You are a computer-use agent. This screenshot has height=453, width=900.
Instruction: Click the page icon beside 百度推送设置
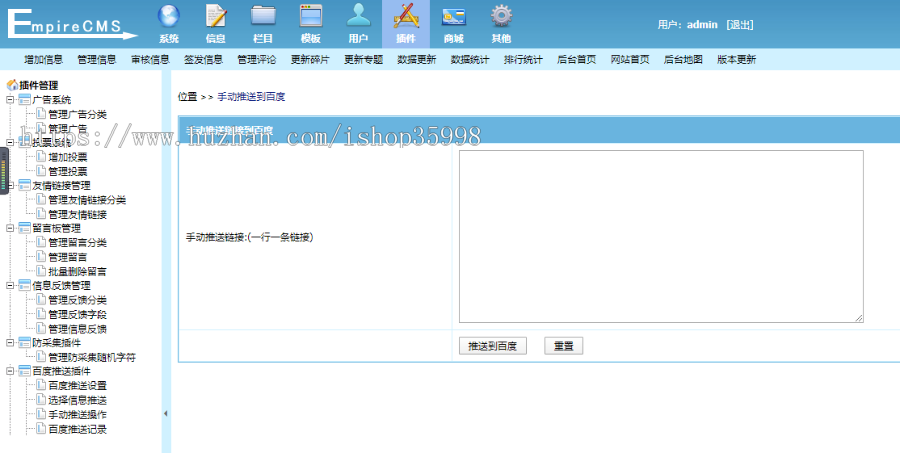41,385
